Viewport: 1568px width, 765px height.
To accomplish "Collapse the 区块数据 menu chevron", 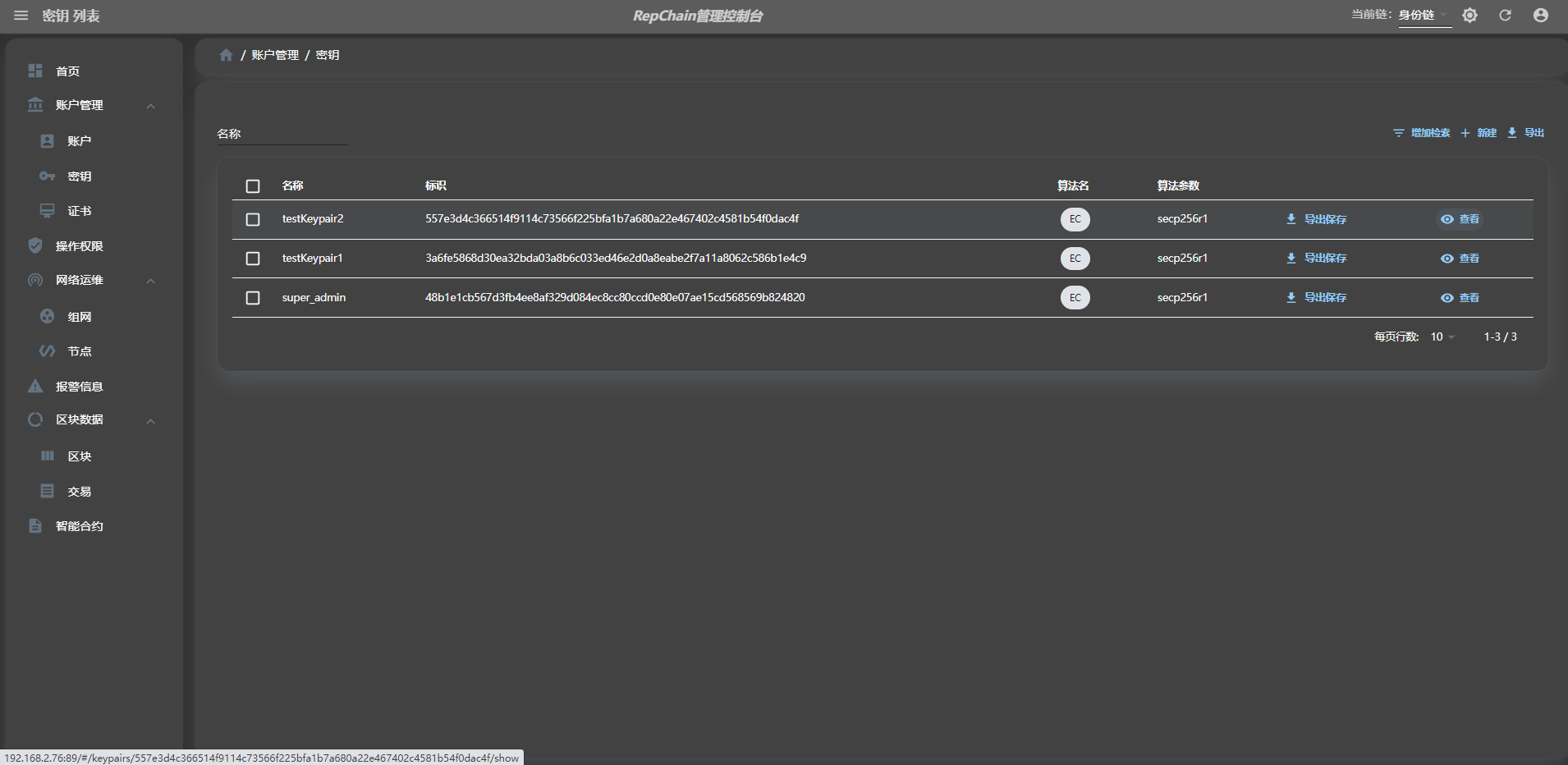I will (151, 421).
